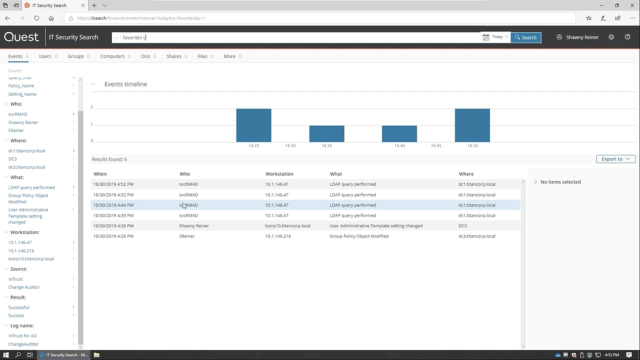Open the tab list dropdown chevron

pyautogui.click(x=104, y=5)
